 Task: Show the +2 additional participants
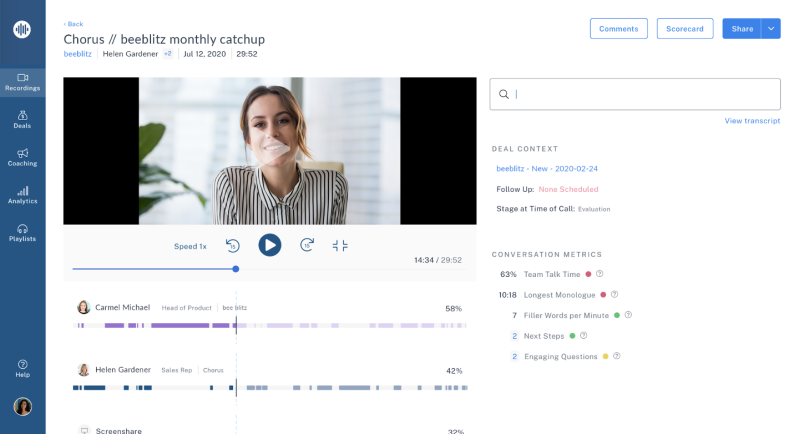pyautogui.click(x=168, y=53)
